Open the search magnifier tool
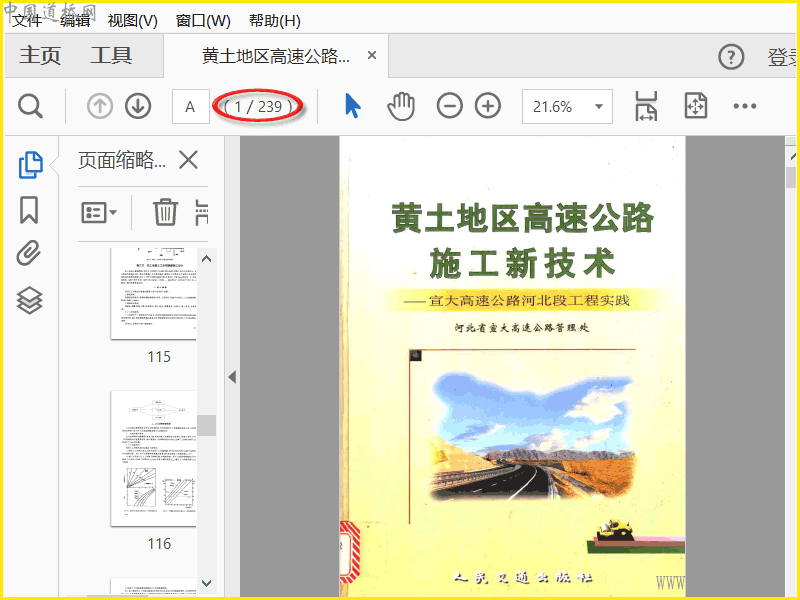Screen dimensions: 800x600 (30, 106)
